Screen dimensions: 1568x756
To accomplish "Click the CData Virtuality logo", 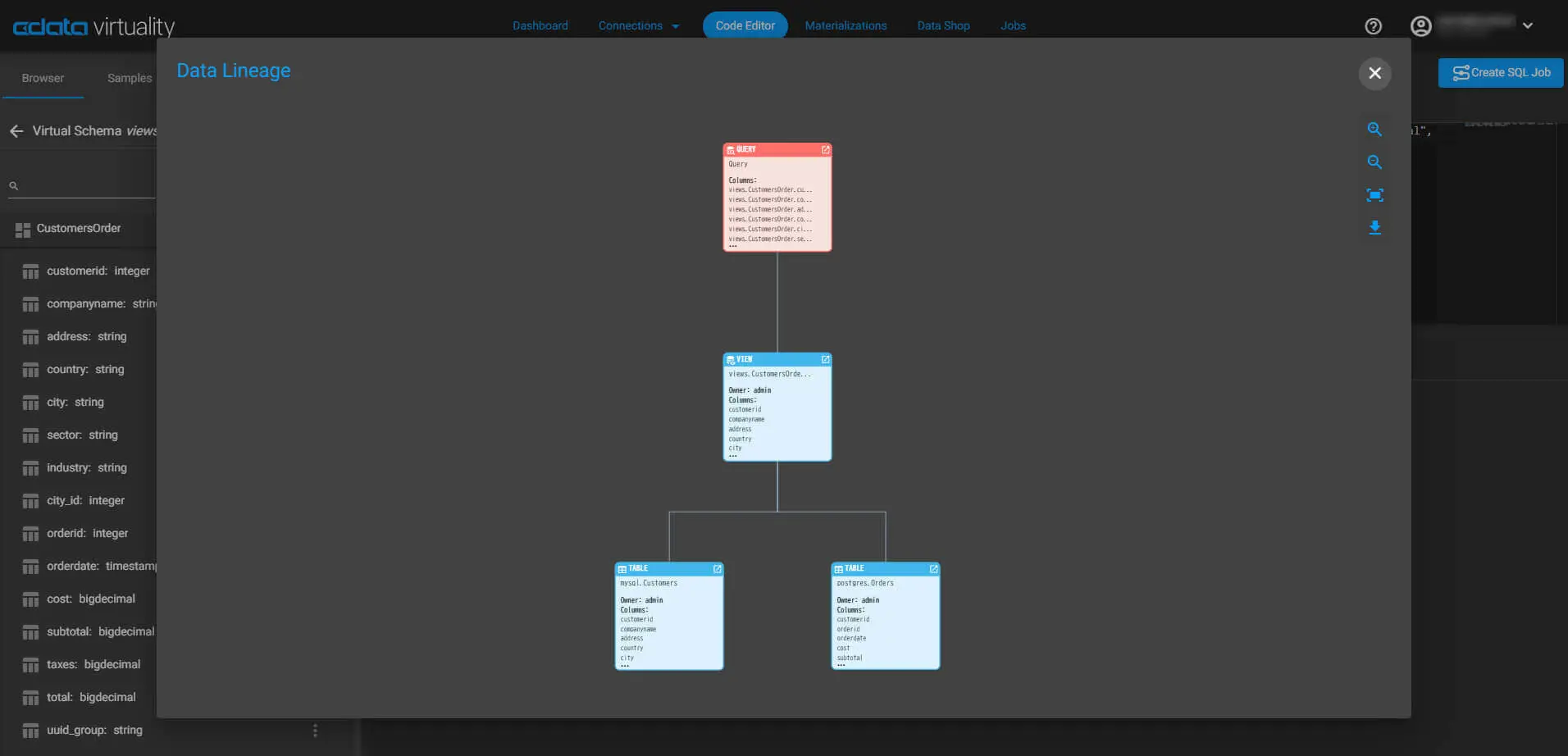I will [93, 26].
